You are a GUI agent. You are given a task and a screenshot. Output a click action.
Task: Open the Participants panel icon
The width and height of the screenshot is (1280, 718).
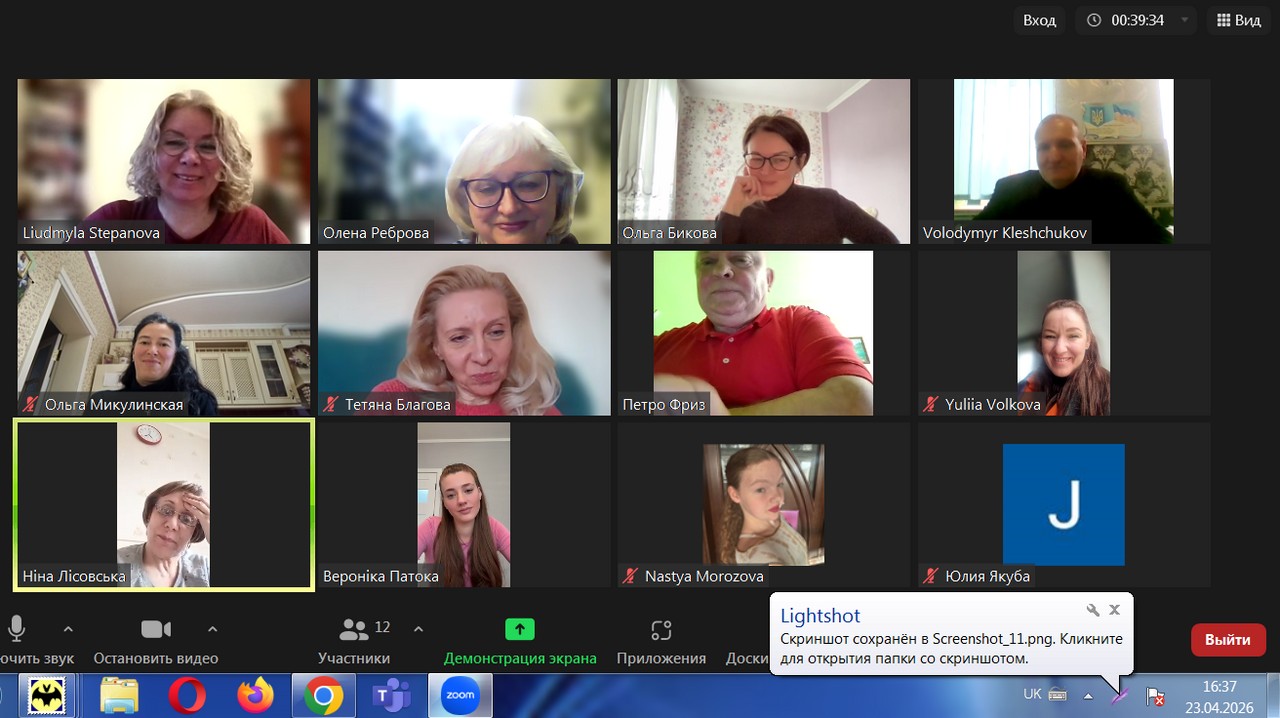click(354, 630)
